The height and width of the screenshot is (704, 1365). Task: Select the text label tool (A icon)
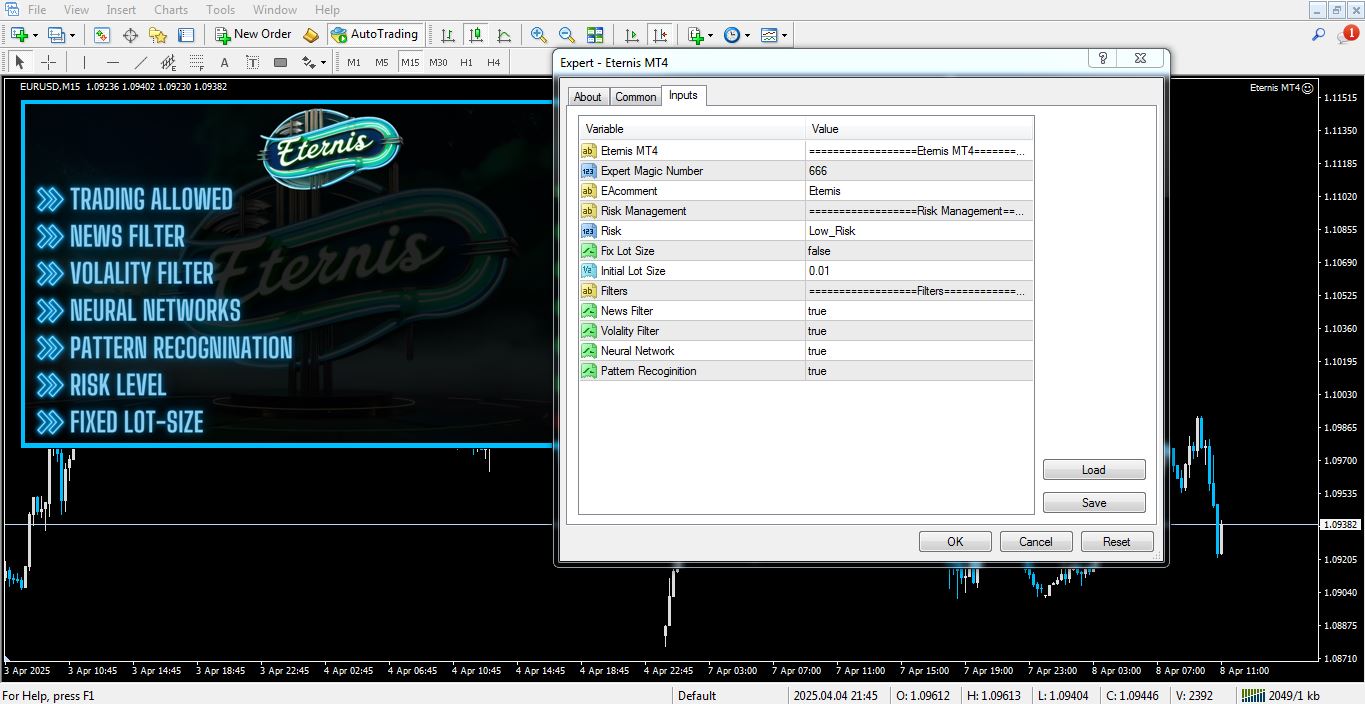(x=224, y=62)
